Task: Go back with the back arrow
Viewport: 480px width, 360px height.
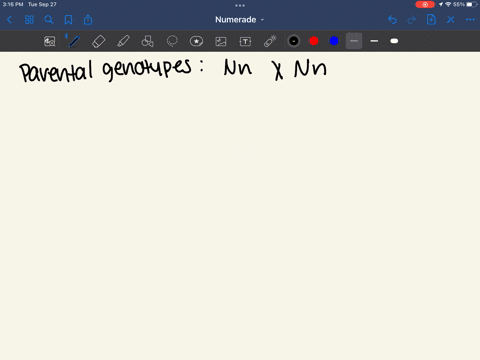Action: pyautogui.click(x=9, y=20)
